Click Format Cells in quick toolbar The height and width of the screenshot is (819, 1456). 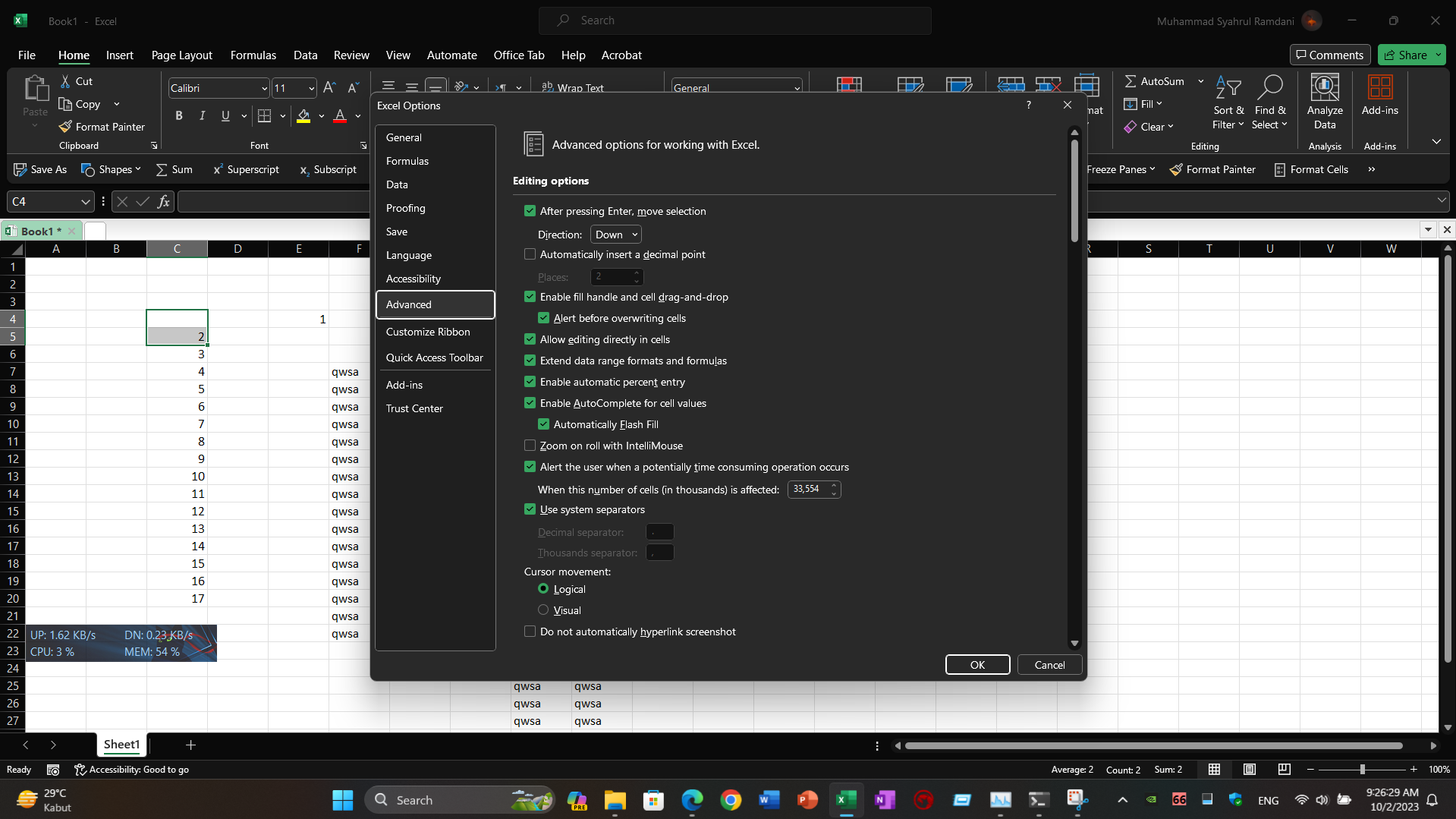click(1311, 169)
